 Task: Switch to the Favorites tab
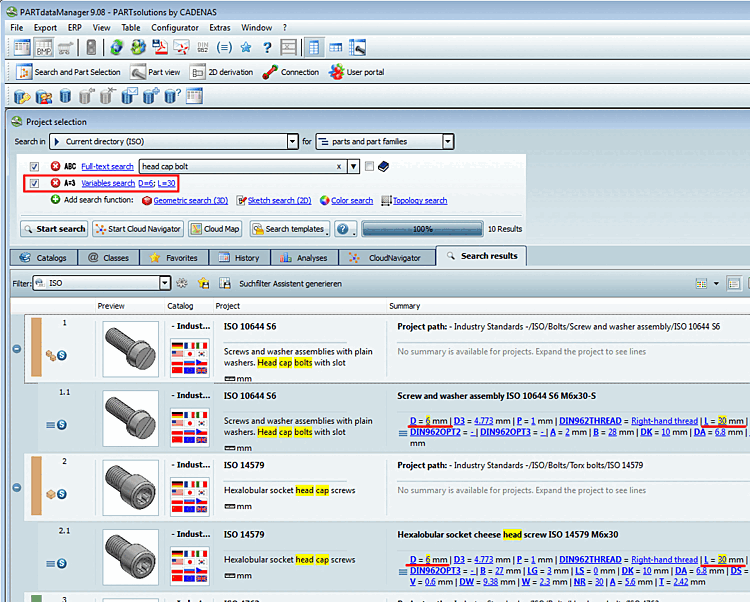point(180,257)
